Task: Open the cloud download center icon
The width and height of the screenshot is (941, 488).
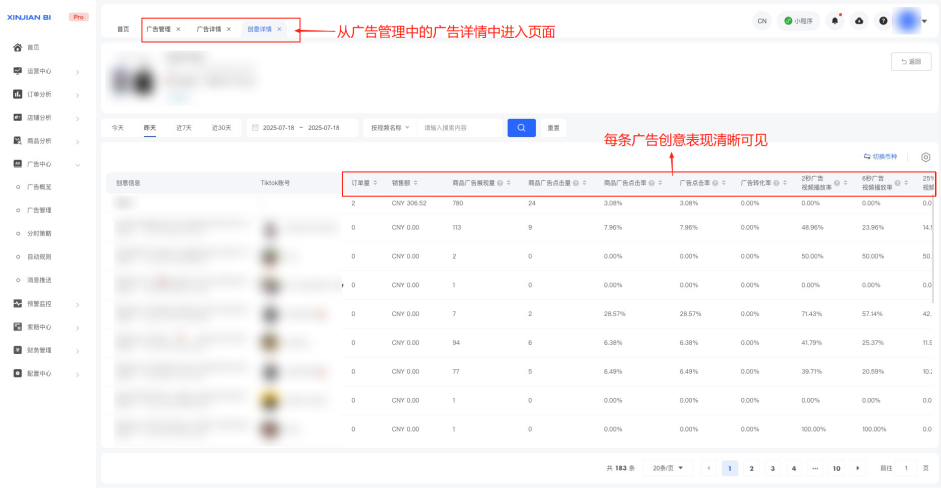Action: [859, 20]
